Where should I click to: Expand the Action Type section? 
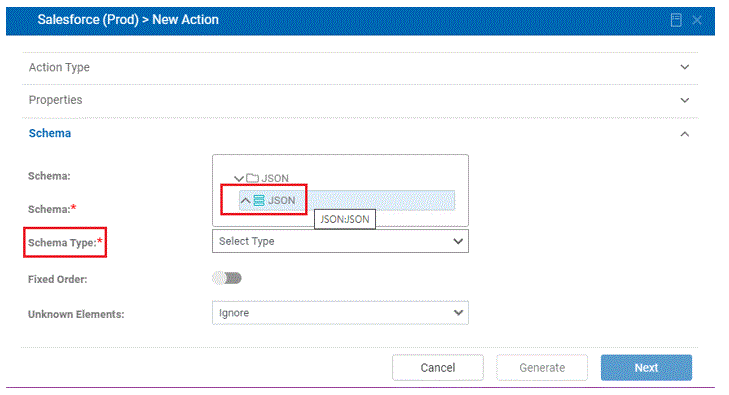click(685, 67)
